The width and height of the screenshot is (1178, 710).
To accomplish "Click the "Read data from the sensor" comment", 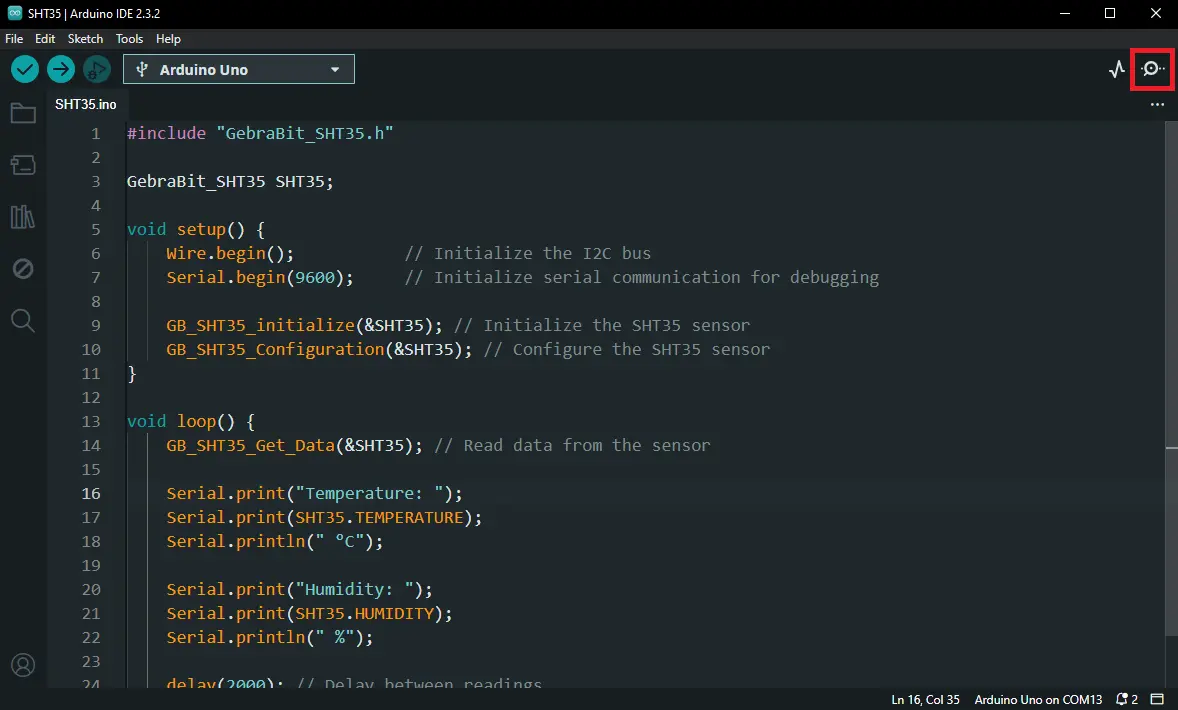I will 572,446.
